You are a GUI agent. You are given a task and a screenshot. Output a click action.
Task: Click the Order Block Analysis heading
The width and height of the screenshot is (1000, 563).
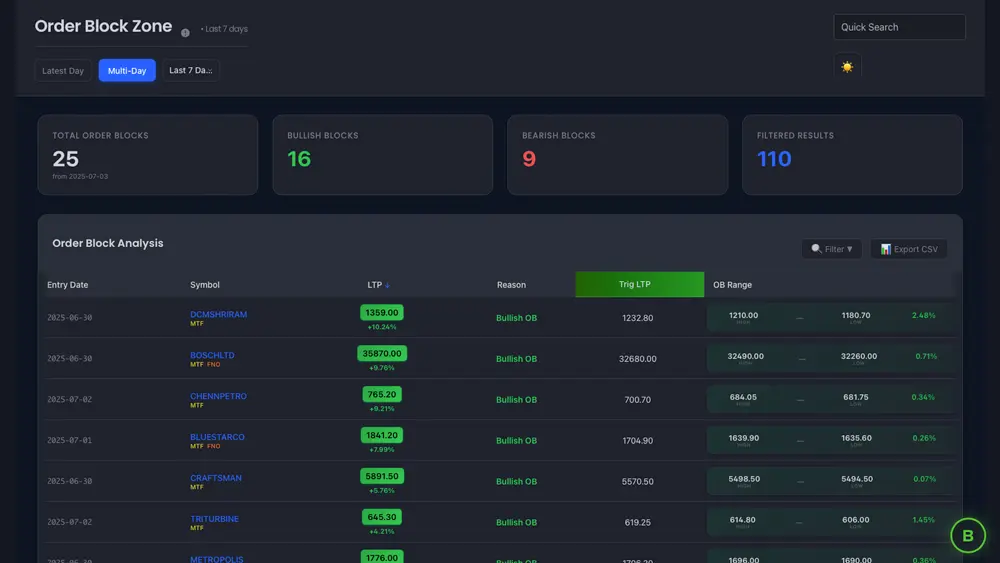[108, 243]
